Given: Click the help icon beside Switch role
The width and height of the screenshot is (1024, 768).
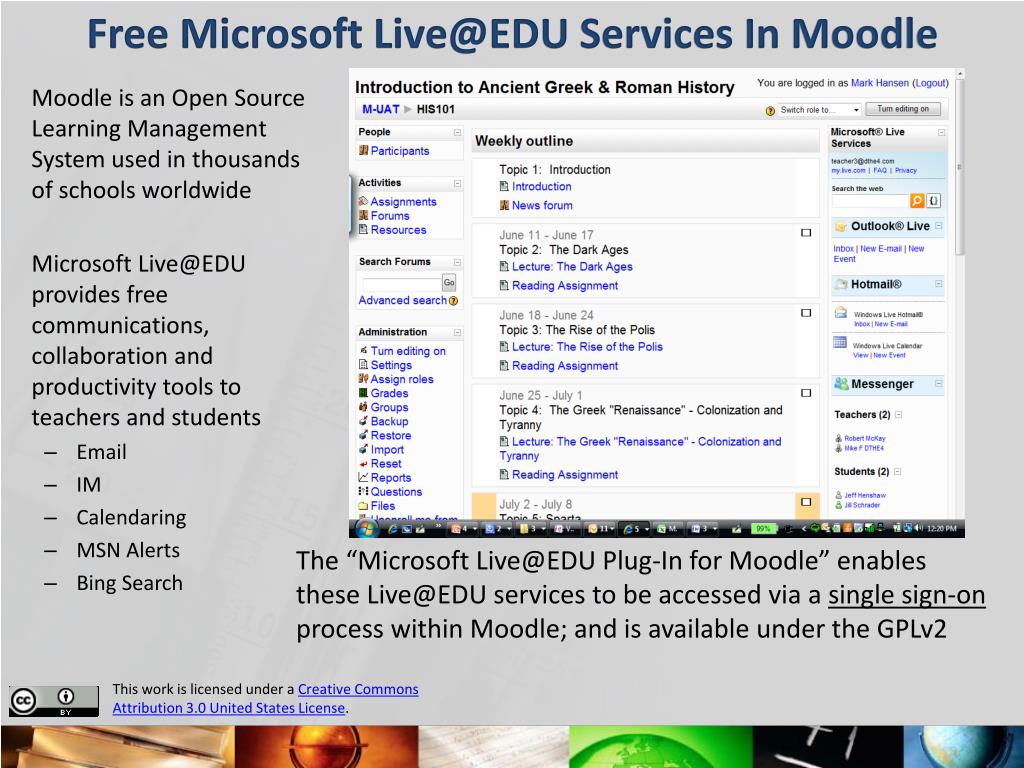Looking at the screenshot, I should point(770,110).
